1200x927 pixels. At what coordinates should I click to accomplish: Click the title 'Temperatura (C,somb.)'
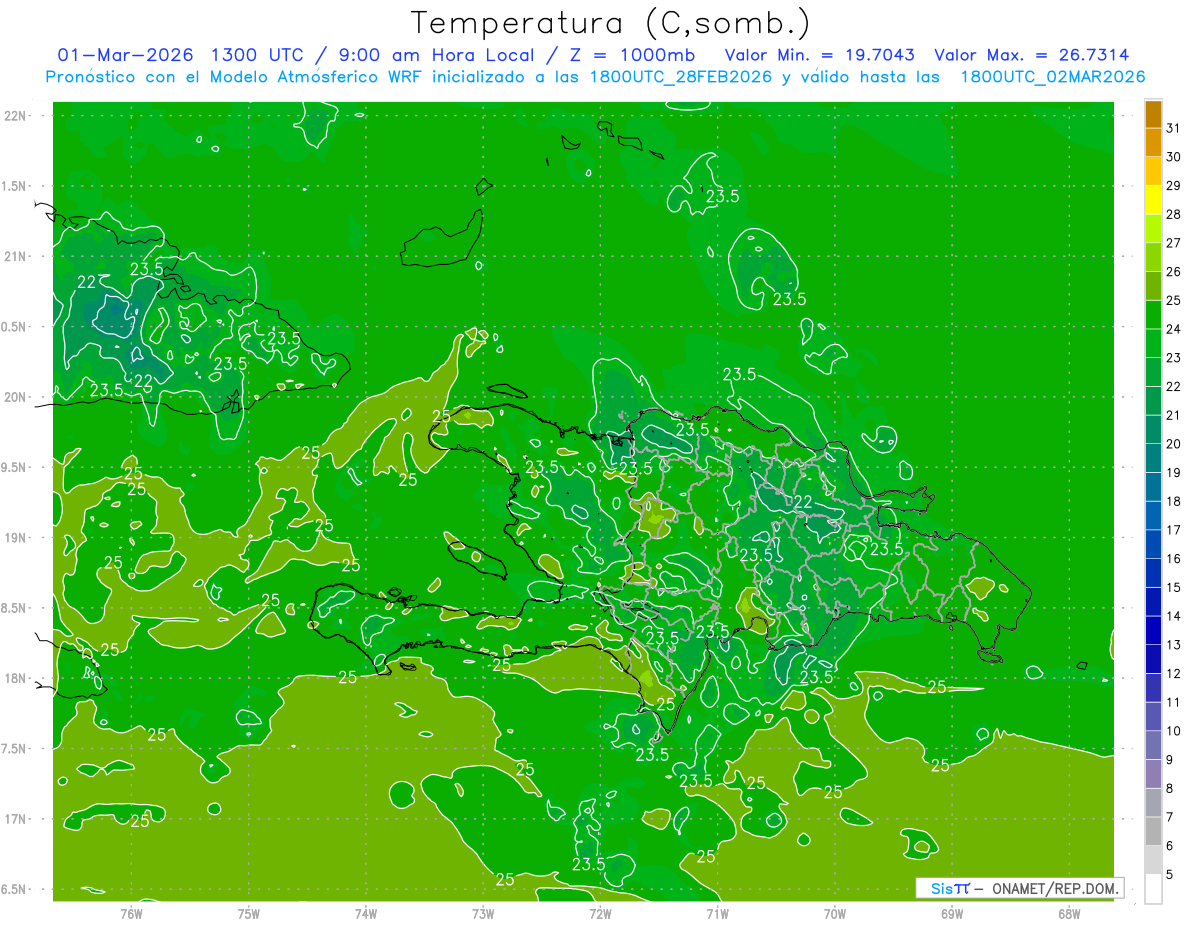611,23
